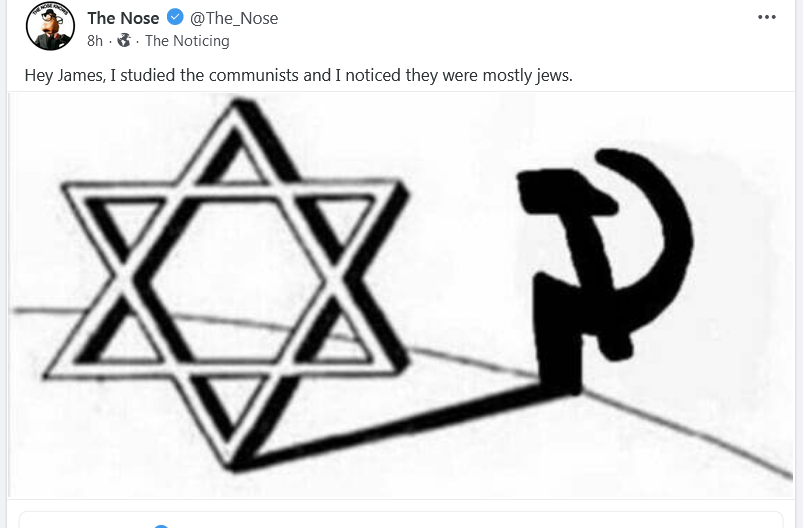
Task: Click the partial blue badge in quoted card
Action: [x=161, y=527]
